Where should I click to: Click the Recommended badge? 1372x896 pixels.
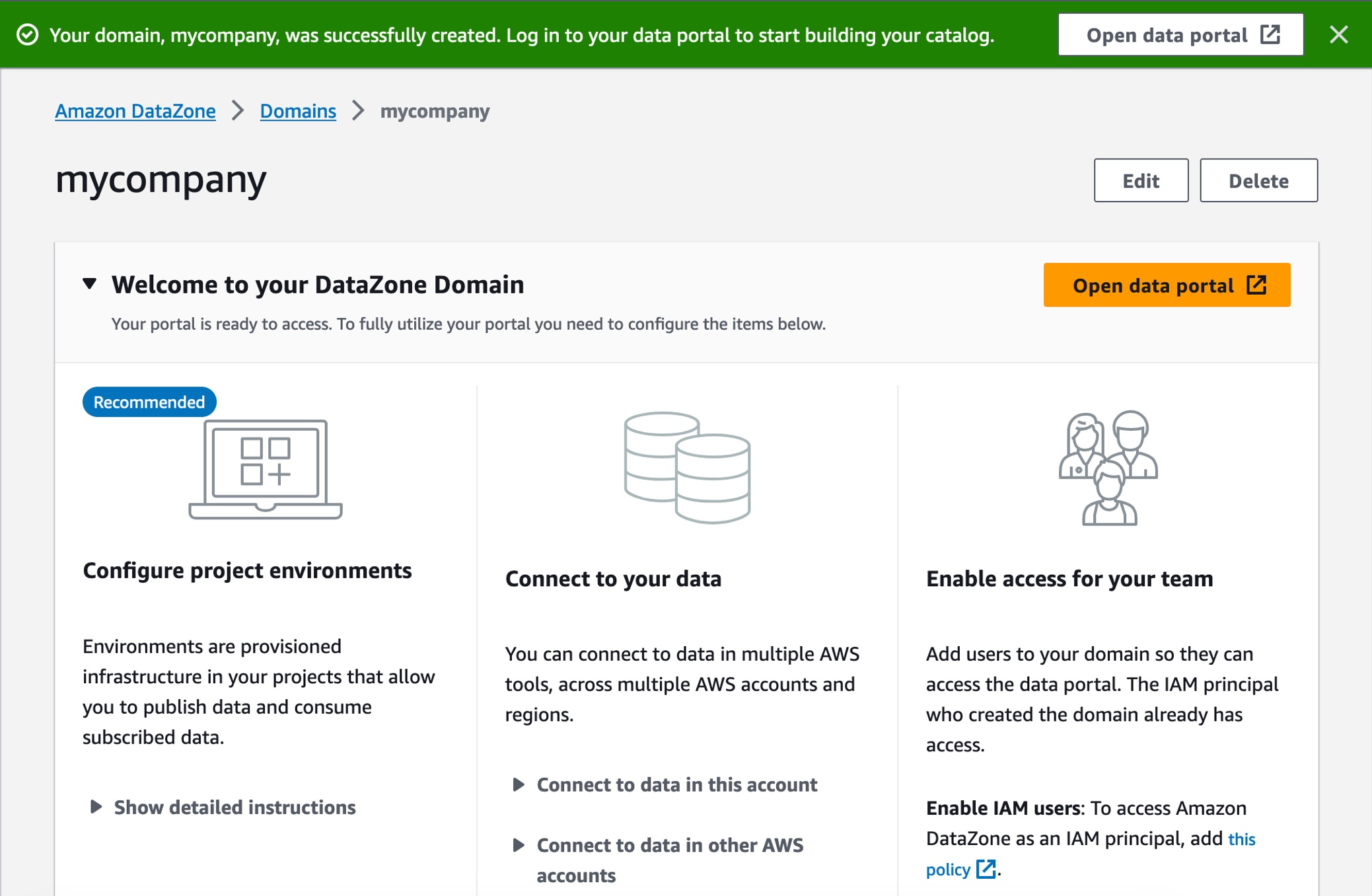(149, 402)
